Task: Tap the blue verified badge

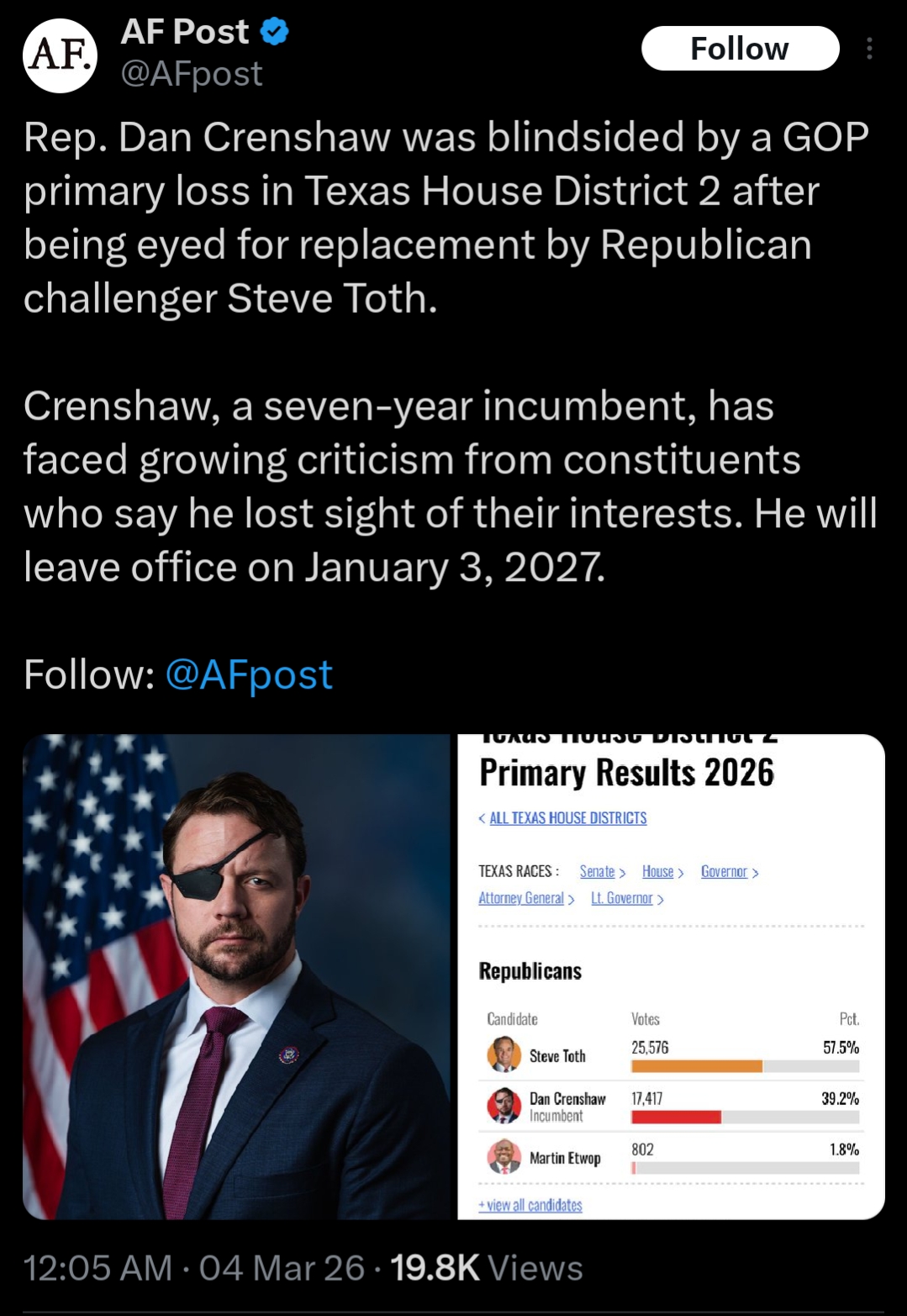Action: 275,32
